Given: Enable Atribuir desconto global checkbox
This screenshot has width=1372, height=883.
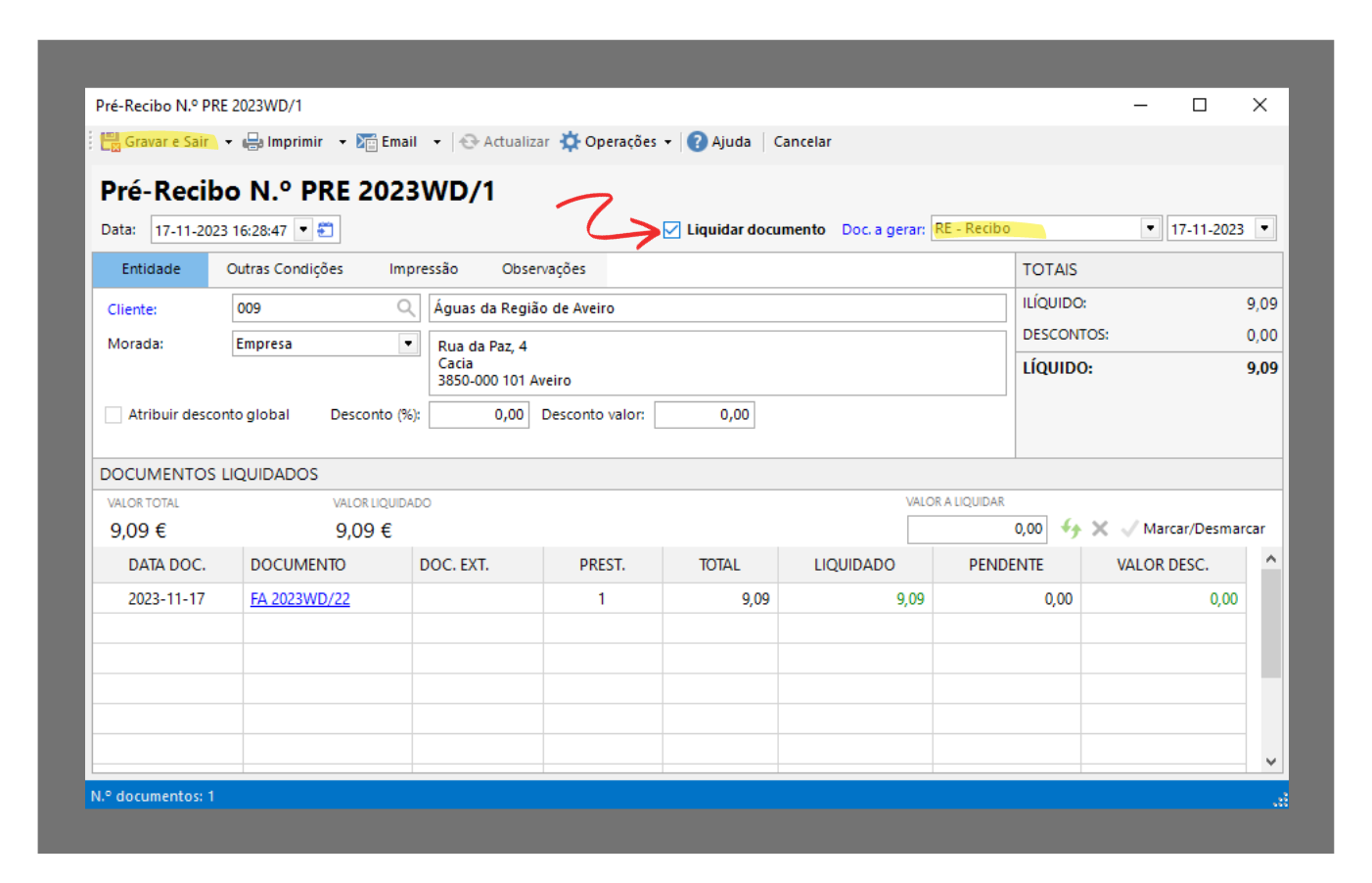Looking at the screenshot, I should (x=114, y=415).
